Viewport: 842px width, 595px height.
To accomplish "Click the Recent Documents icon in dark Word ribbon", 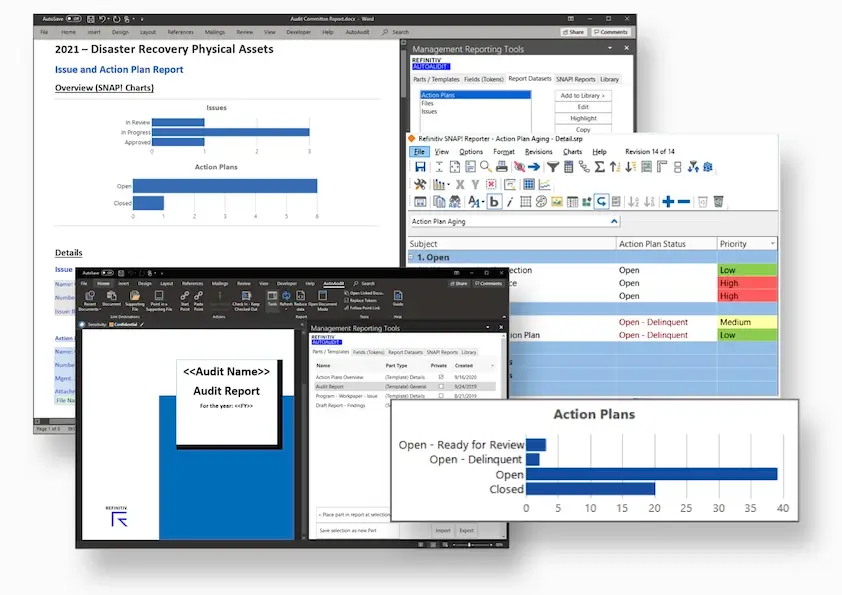I will 90,296.
